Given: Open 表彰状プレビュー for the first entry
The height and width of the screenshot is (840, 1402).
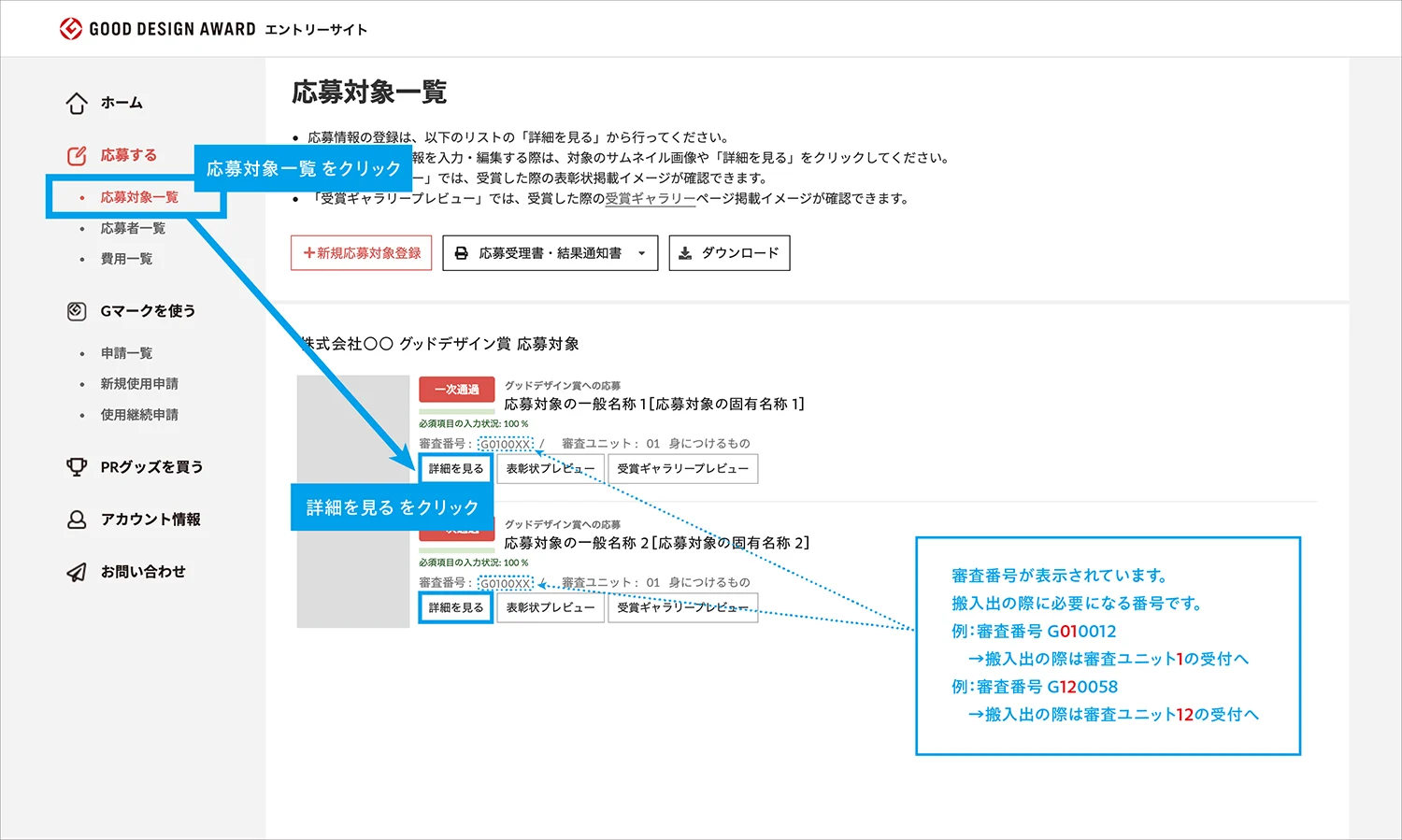Looking at the screenshot, I should click(x=550, y=468).
